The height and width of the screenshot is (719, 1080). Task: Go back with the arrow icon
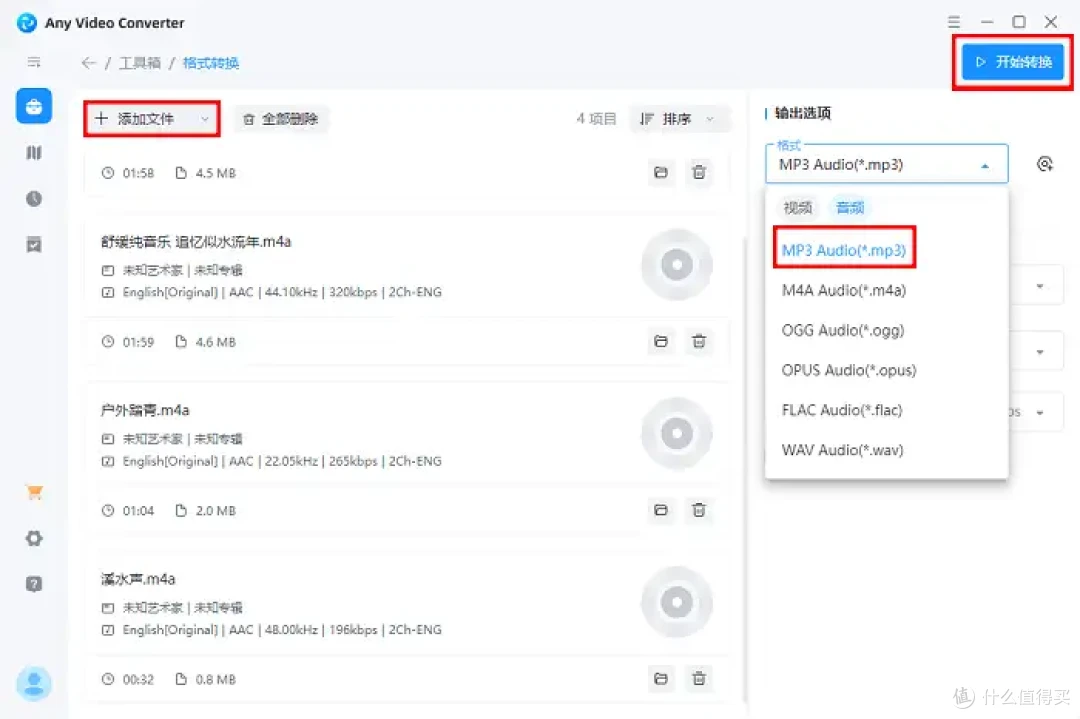click(x=88, y=63)
